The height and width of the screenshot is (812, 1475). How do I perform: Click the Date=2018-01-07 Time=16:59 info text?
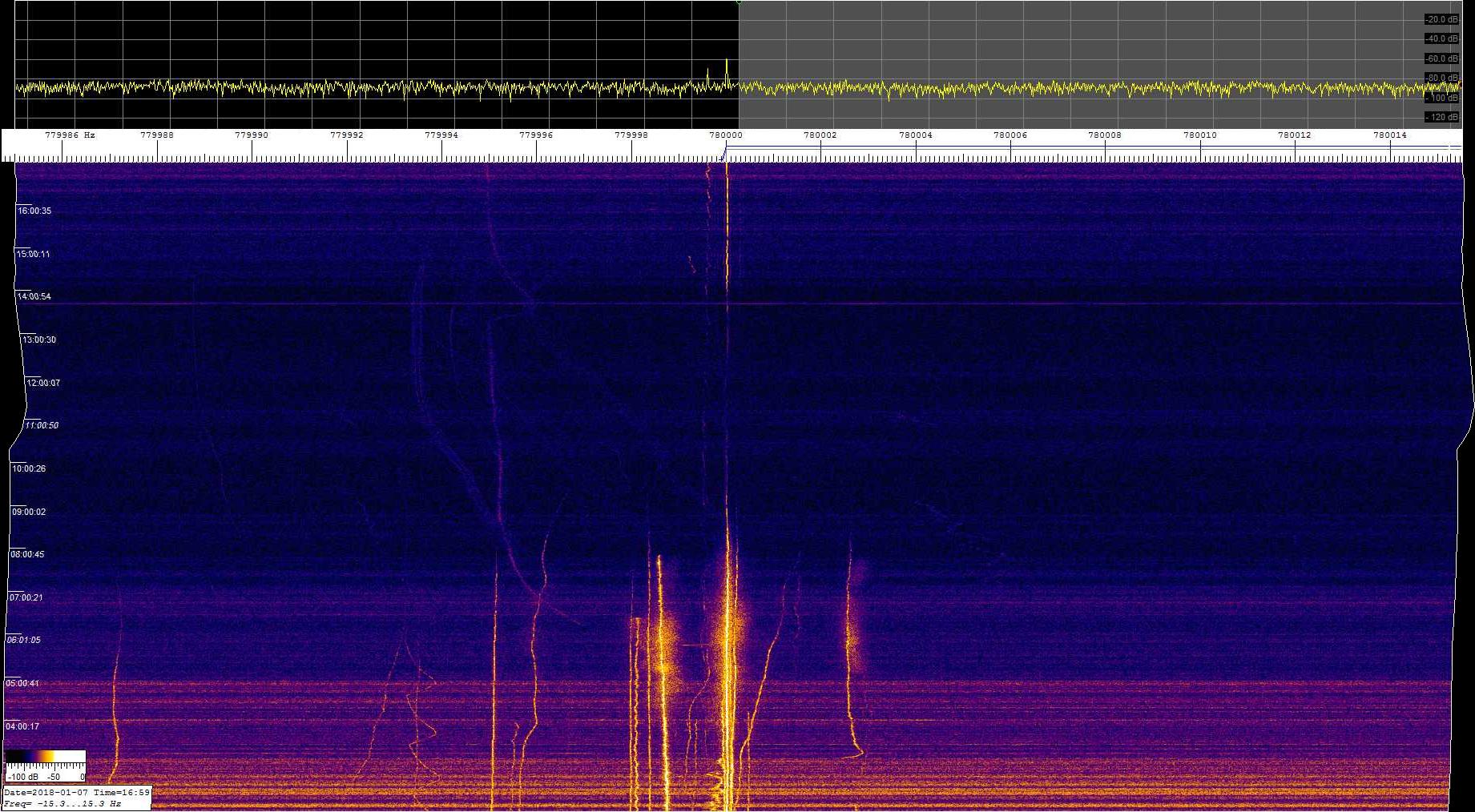point(77,792)
